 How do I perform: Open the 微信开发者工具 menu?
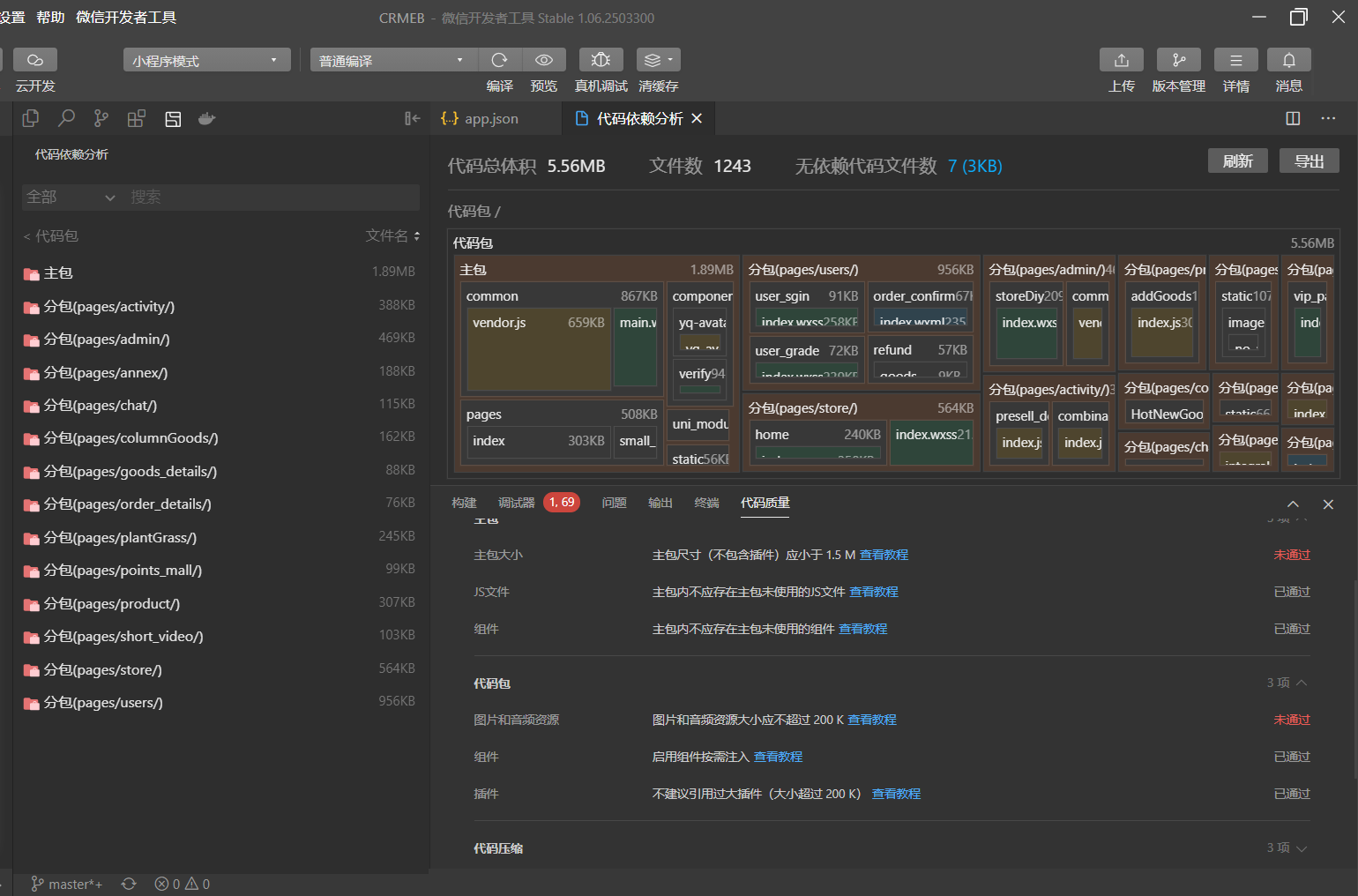(126, 17)
